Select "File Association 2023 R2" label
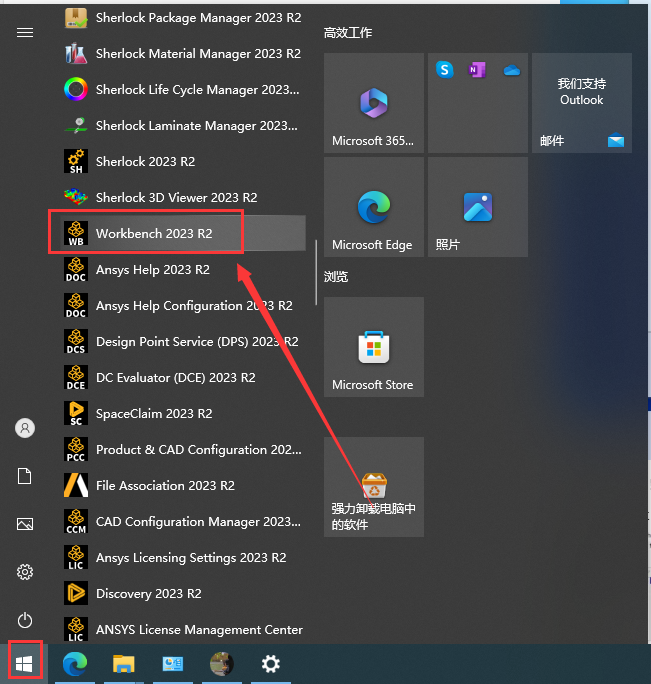Image resolution: width=651 pixels, height=684 pixels. [165, 486]
